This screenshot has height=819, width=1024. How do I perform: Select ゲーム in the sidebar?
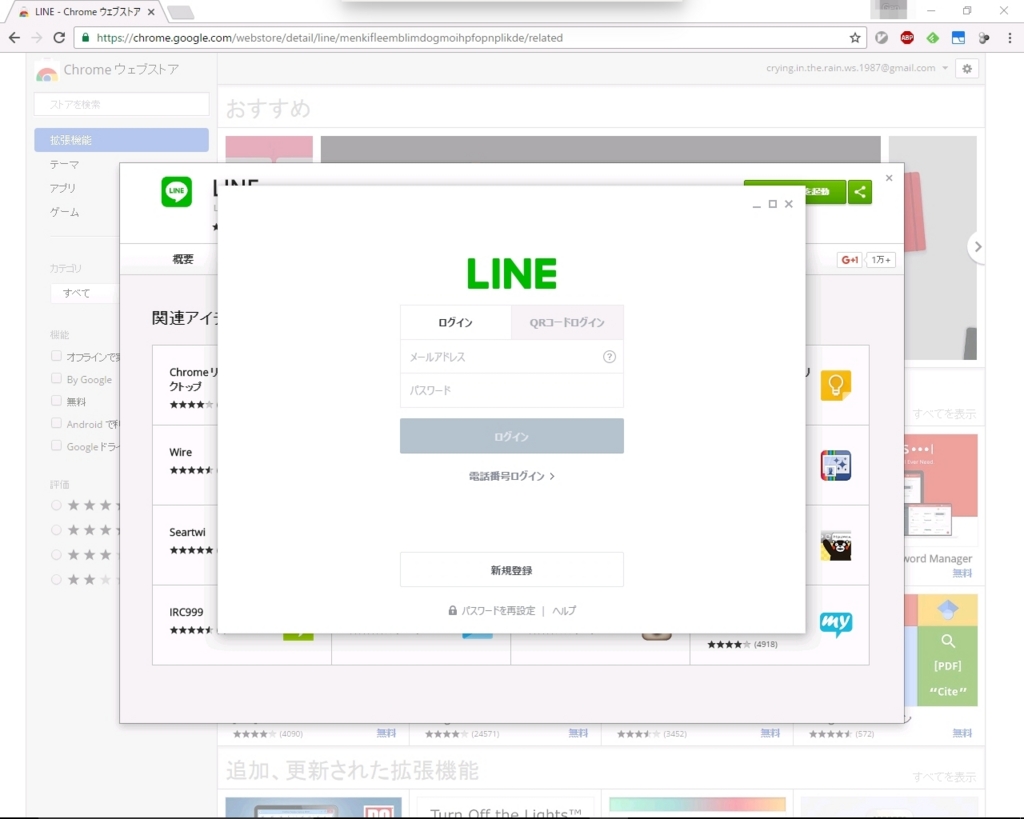(x=65, y=212)
